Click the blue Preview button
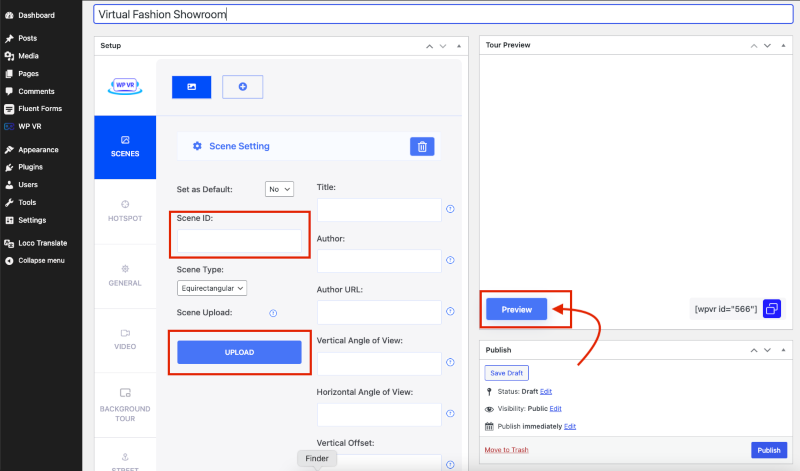Screen dimensions: 800x471 point(516,309)
